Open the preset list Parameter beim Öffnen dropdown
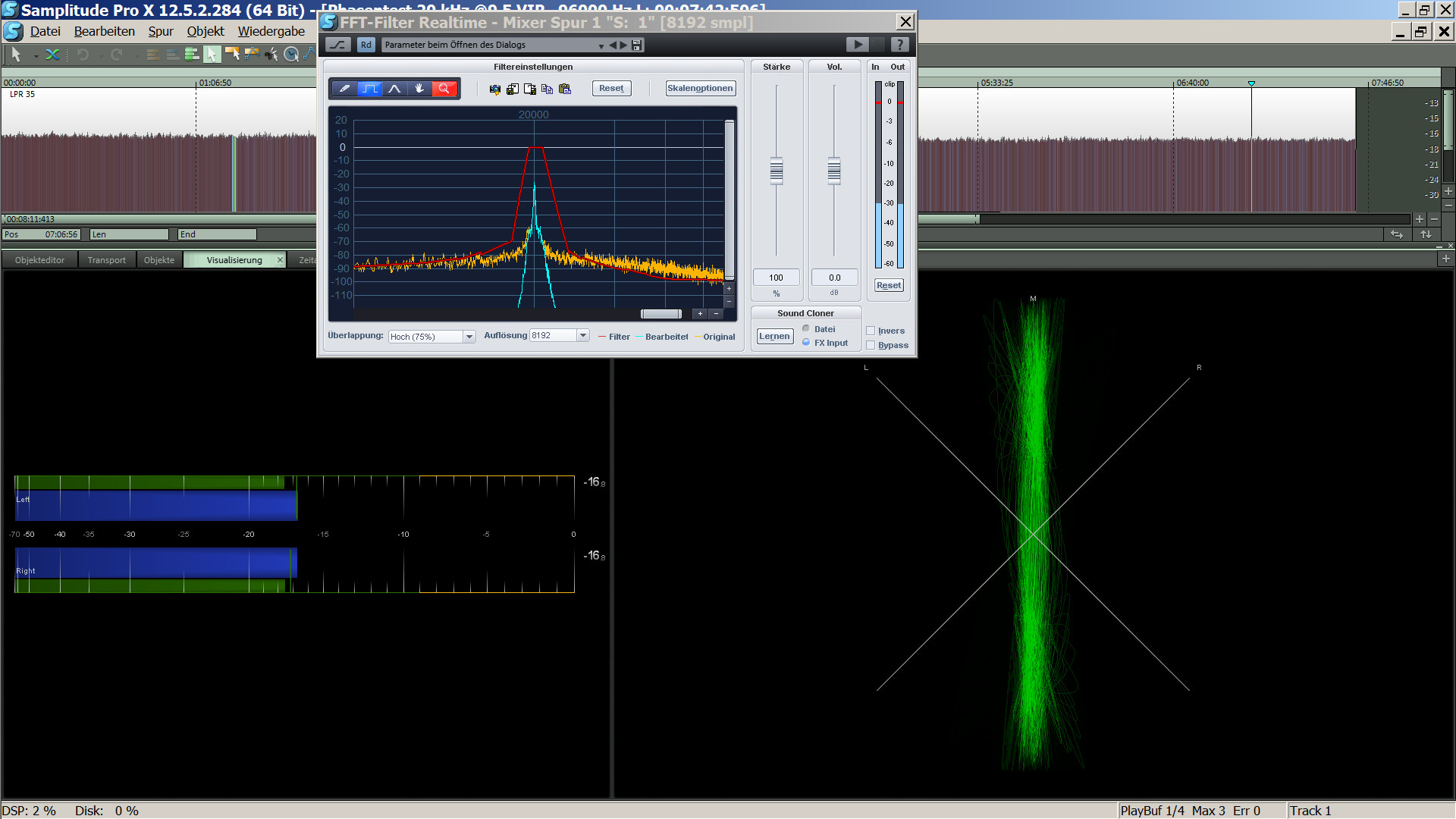Viewport: 1456px width, 819px height. (x=601, y=45)
